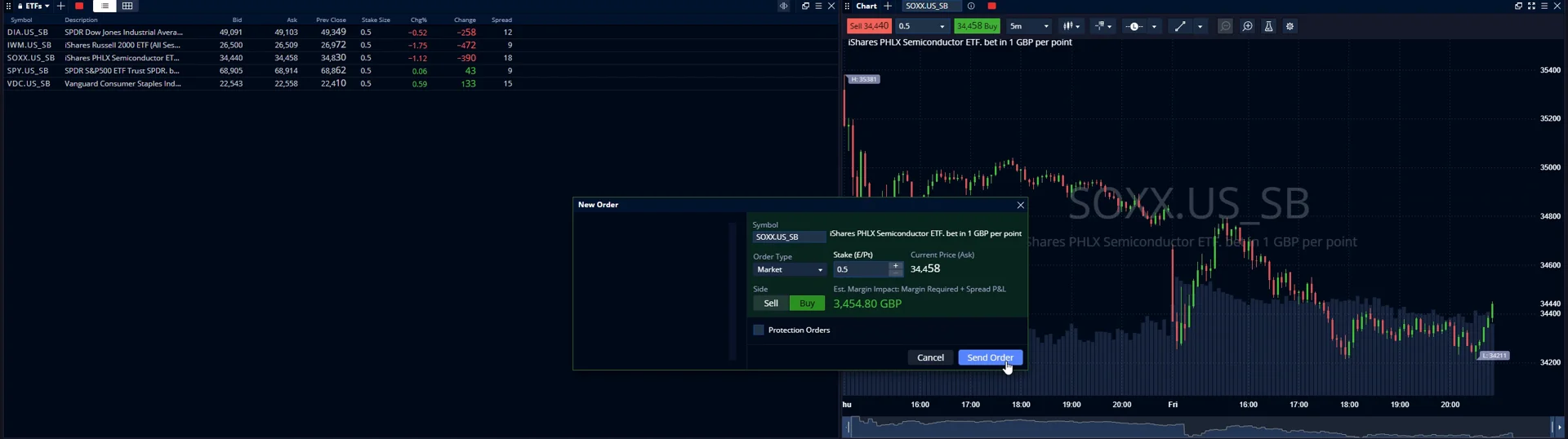Screen dimensions: 1568x439
Task: Click the Chart panel drag-handle icon
Action: pyautogui.click(x=847, y=6)
